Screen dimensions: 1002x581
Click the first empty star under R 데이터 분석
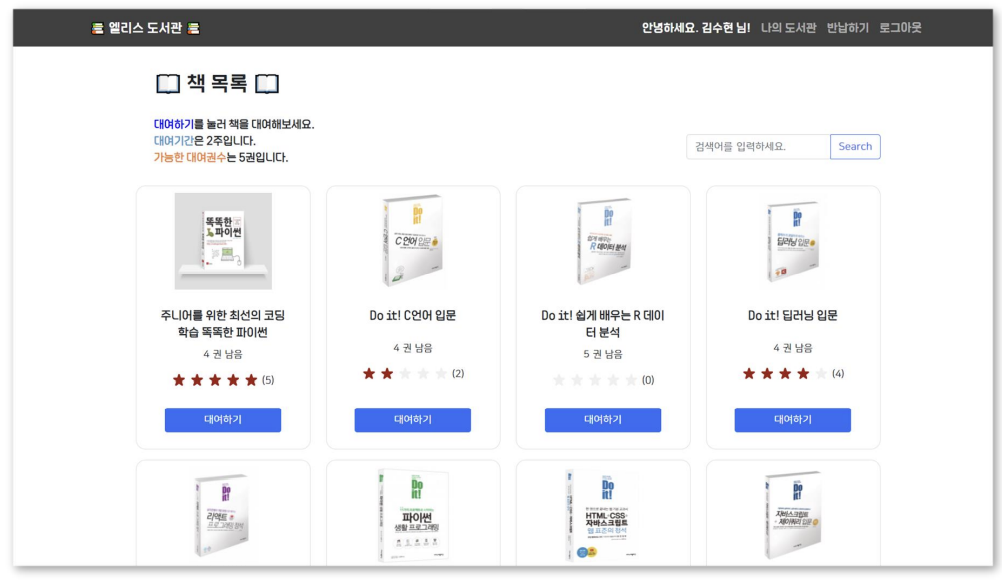(559, 380)
